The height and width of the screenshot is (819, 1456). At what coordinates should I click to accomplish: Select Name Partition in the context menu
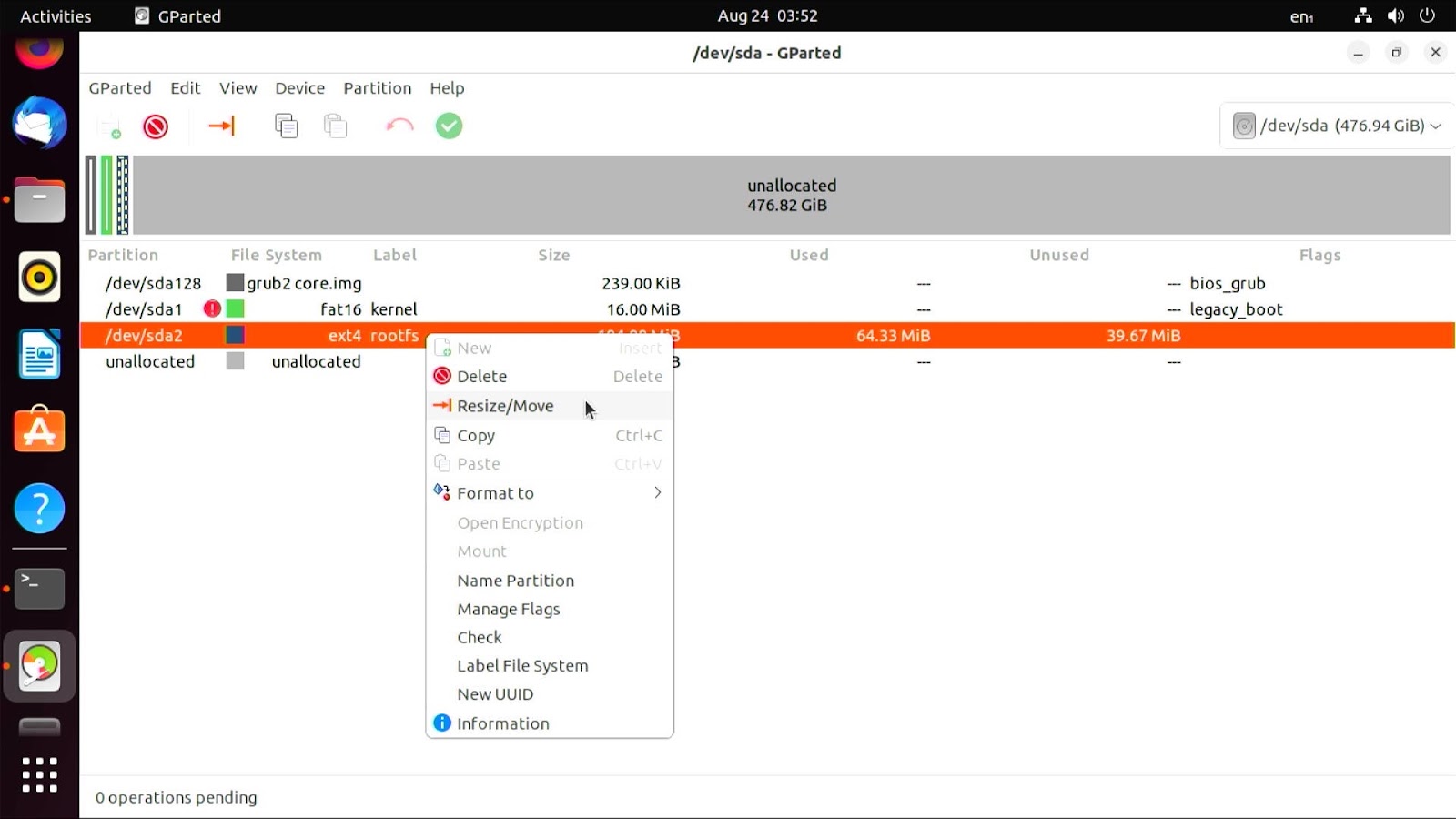point(550,581)
